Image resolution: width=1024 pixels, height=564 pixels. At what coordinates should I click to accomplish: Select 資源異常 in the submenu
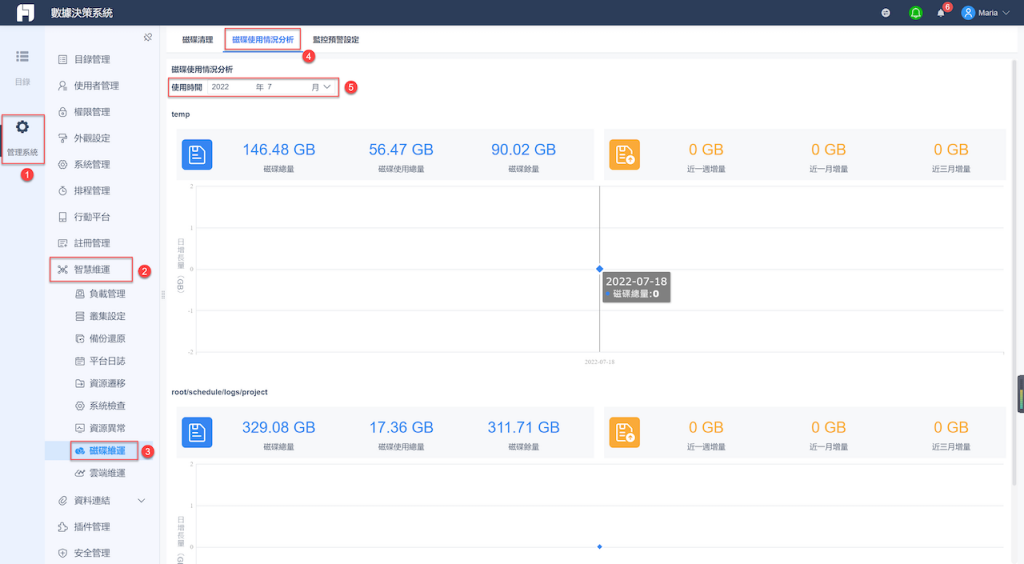[107, 428]
